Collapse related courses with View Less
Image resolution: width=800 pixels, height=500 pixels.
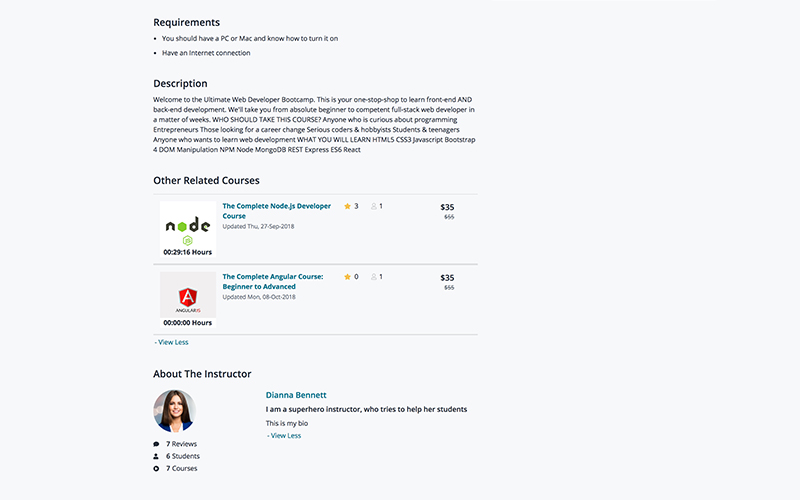point(172,342)
